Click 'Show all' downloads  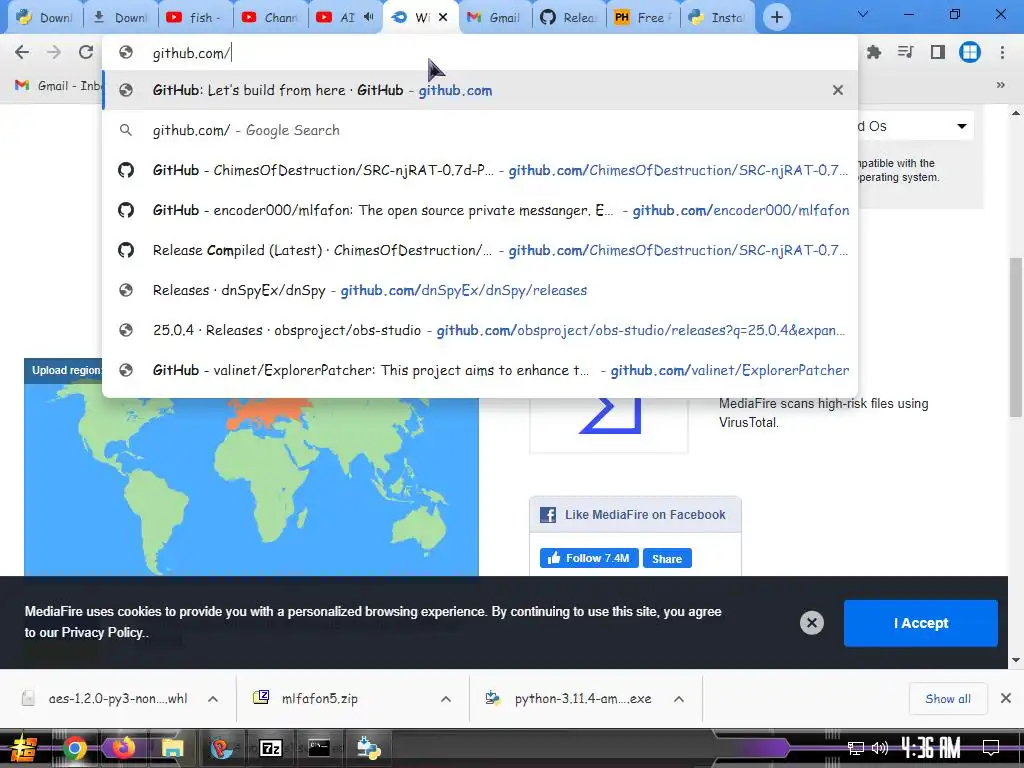pyautogui.click(x=948, y=699)
